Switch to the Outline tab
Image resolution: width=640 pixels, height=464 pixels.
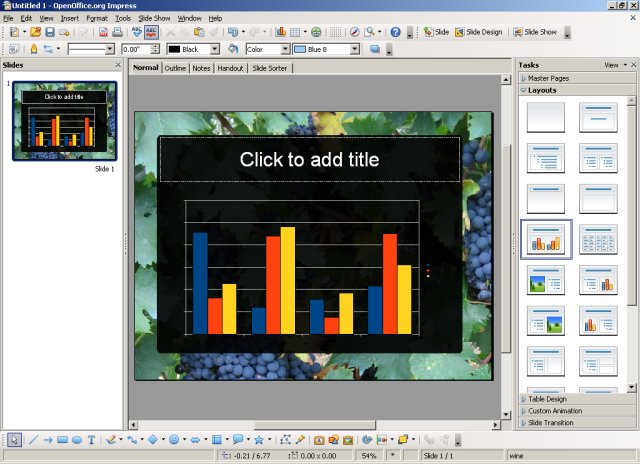point(175,68)
